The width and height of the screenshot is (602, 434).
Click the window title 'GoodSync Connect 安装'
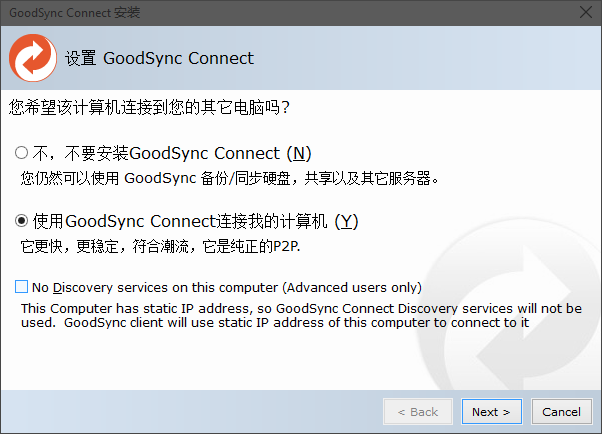74,13
